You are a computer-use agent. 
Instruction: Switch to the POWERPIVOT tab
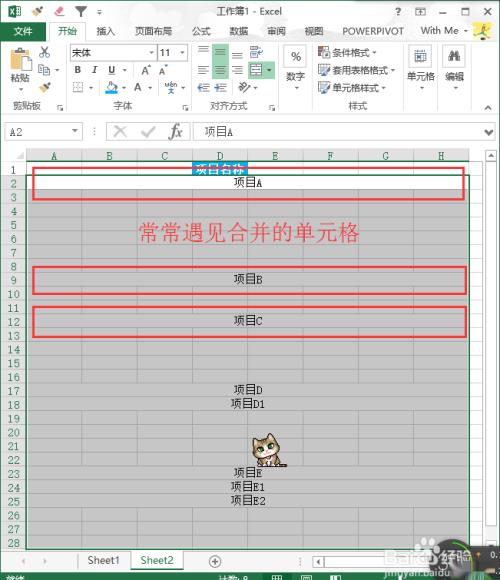[373, 31]
